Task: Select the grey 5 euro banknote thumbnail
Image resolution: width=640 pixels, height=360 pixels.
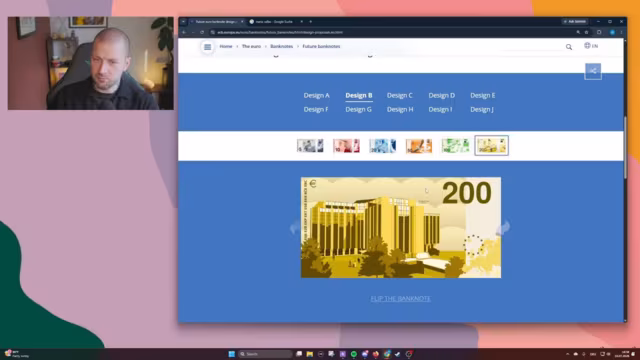Action: pyautogui.click(x=310, y=146)
